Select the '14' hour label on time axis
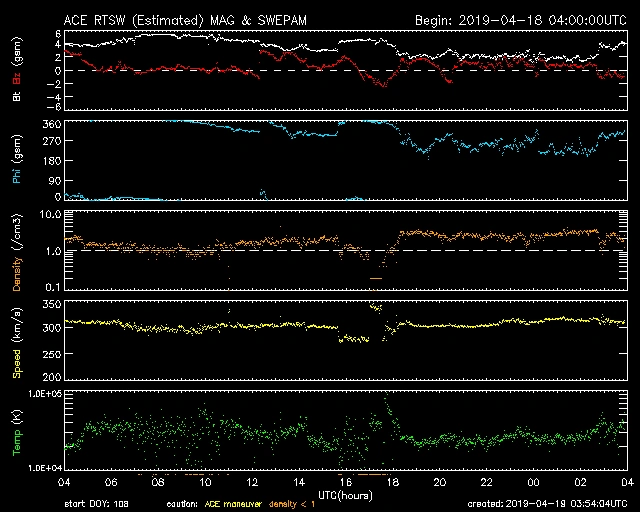Viewport: 640px width, 512px height. click(x=299, y=483)
